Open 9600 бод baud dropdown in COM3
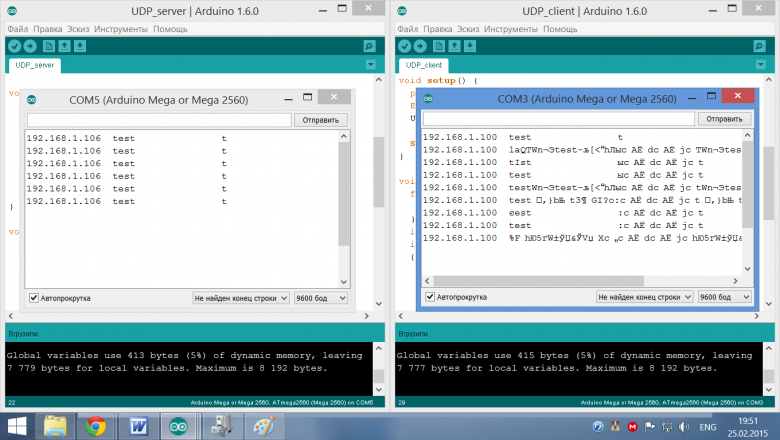 point(724,297)
